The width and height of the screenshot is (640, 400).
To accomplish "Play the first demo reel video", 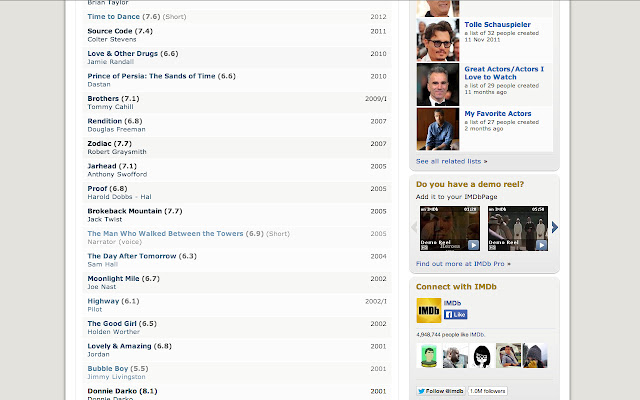I will coord(450,228).
